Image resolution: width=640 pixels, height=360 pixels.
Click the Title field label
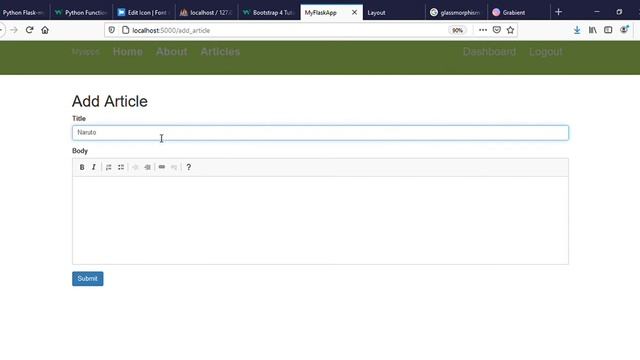click(x=79, y=118)
